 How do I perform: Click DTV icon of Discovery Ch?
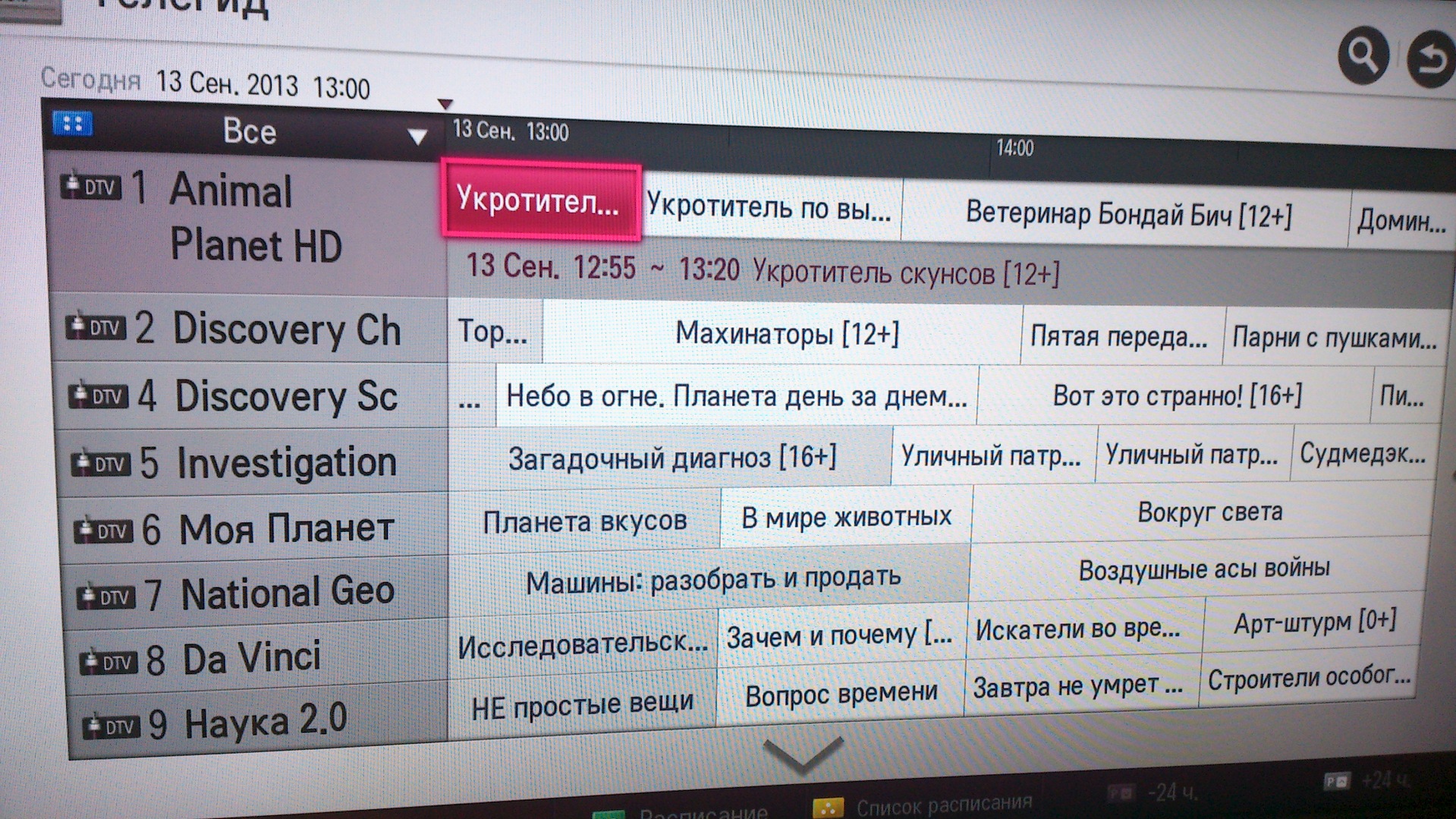96,327
